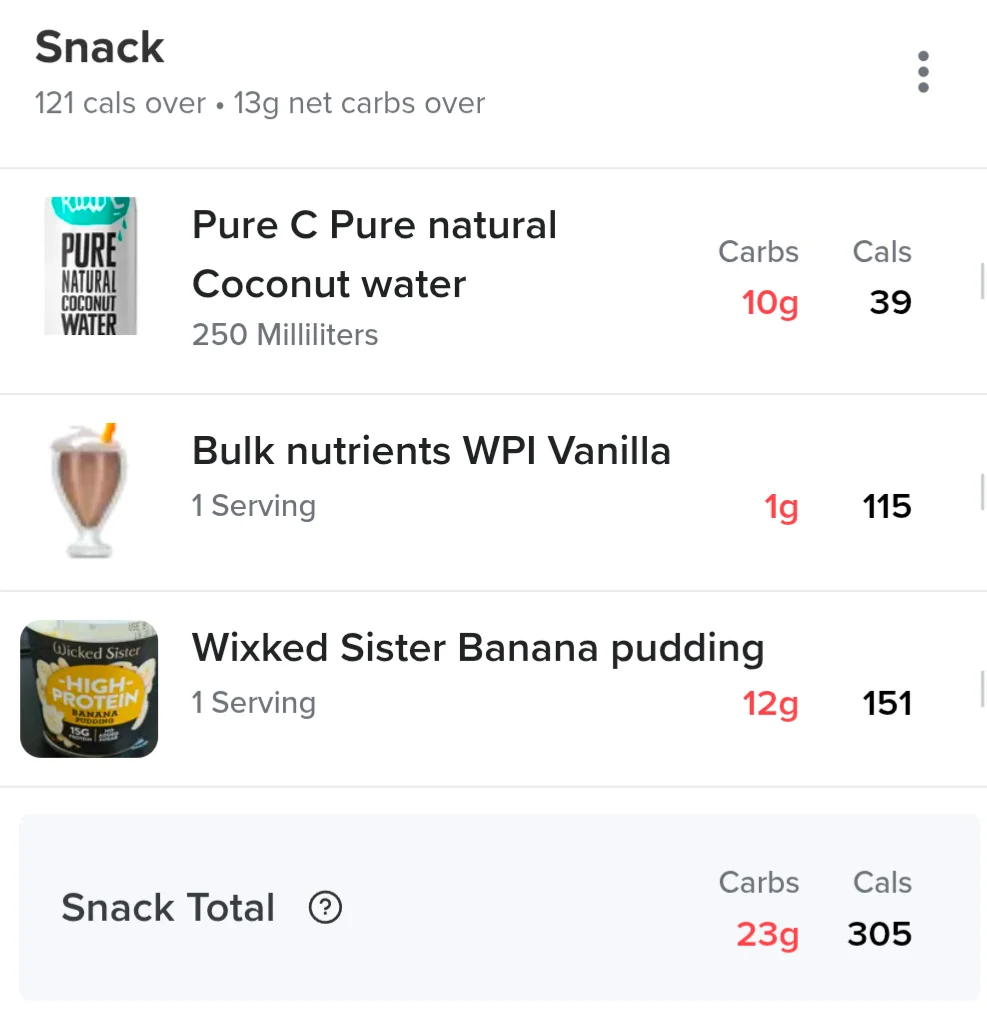
Task: Tap the Snack Total label
Action: 168,908
